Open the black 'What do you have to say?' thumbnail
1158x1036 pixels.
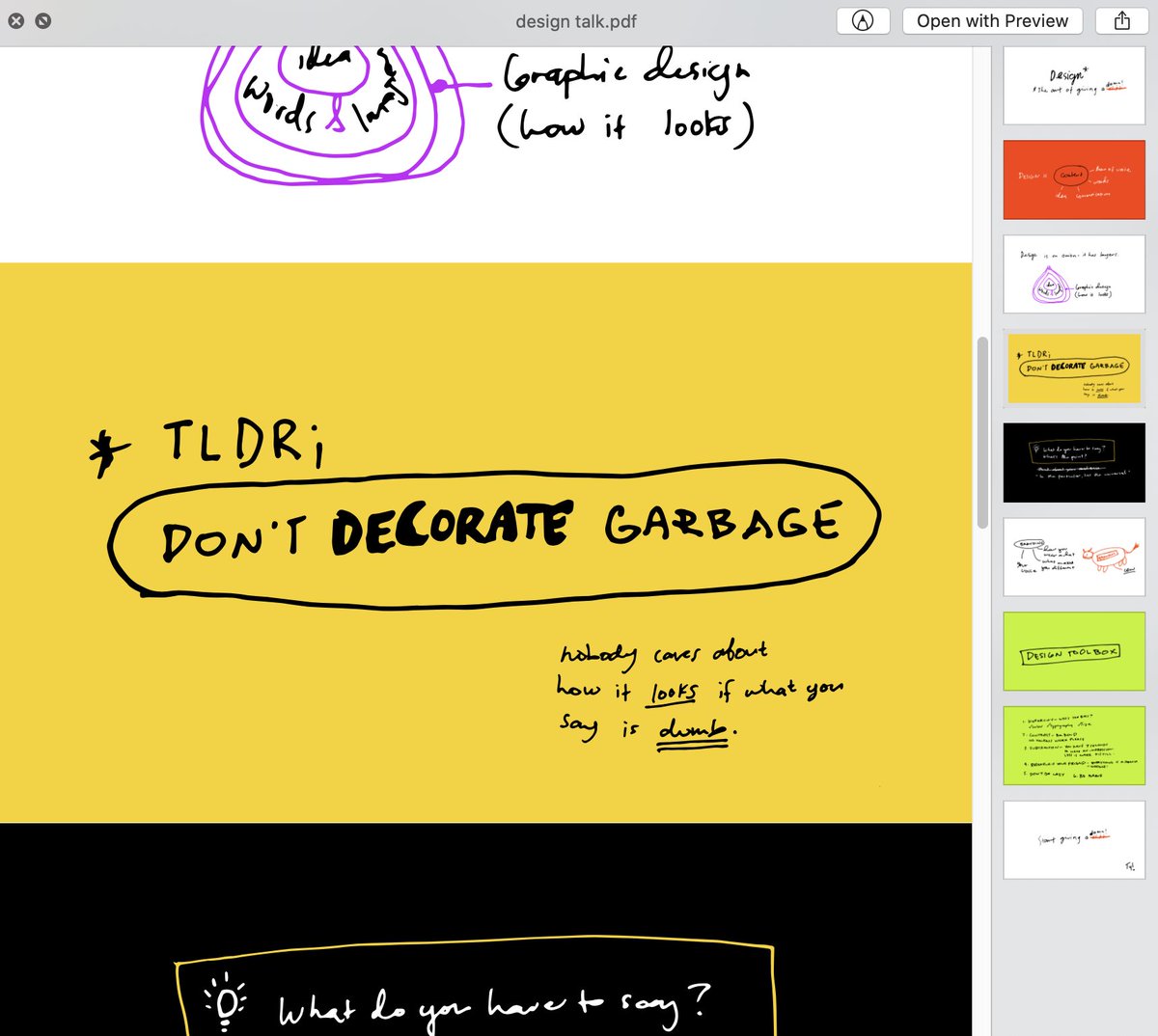[x=1073, y=462]
